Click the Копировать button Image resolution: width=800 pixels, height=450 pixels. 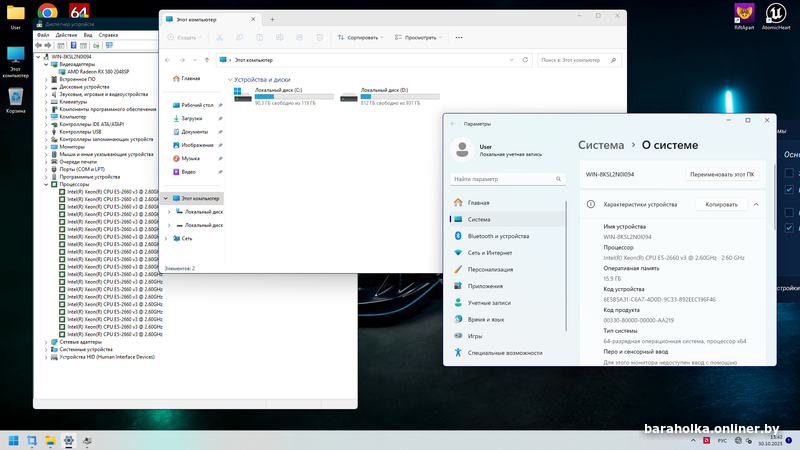coord(721,204)
